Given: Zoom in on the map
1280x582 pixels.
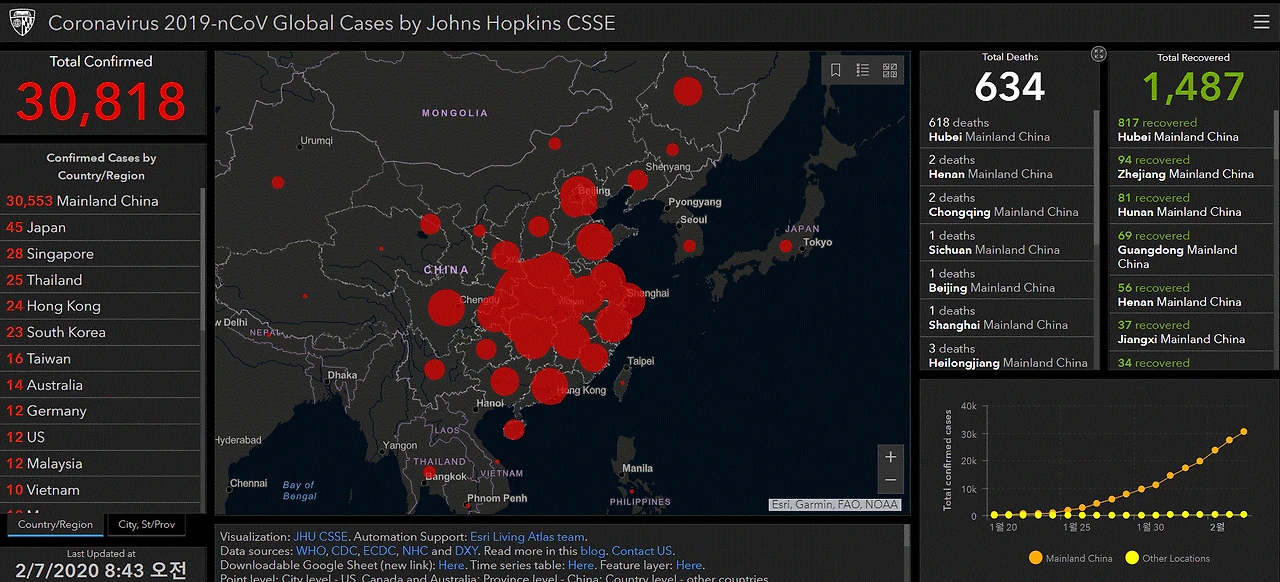Looking at the screenshot, I should [x=890, y=456].
